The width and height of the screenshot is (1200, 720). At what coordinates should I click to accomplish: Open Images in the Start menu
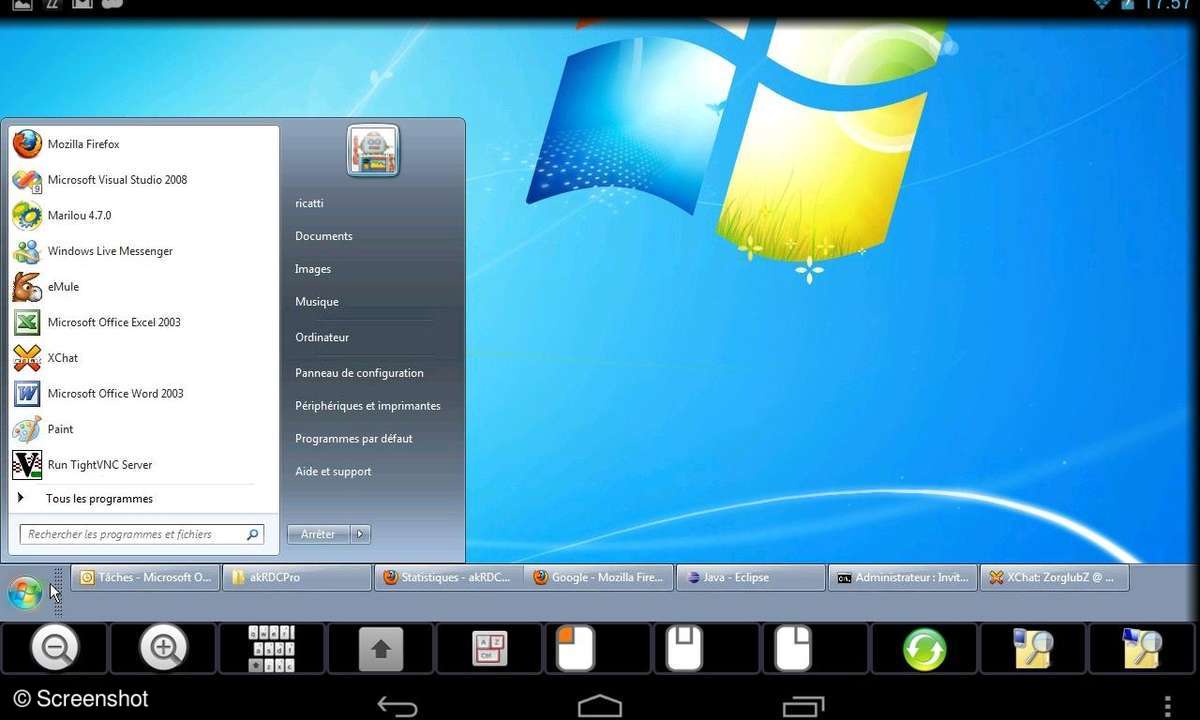313,269
